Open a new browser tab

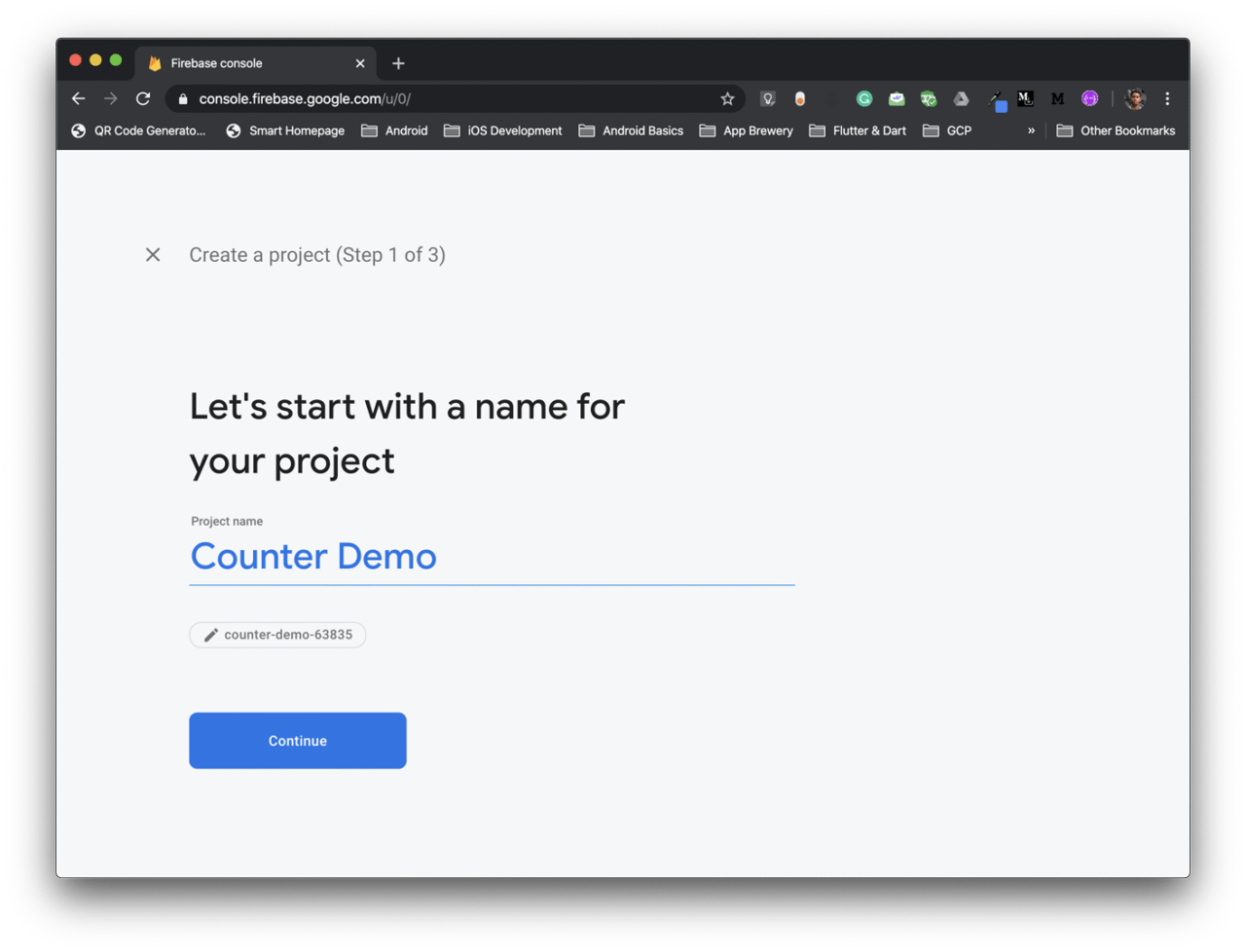click(x=398, y=63)
